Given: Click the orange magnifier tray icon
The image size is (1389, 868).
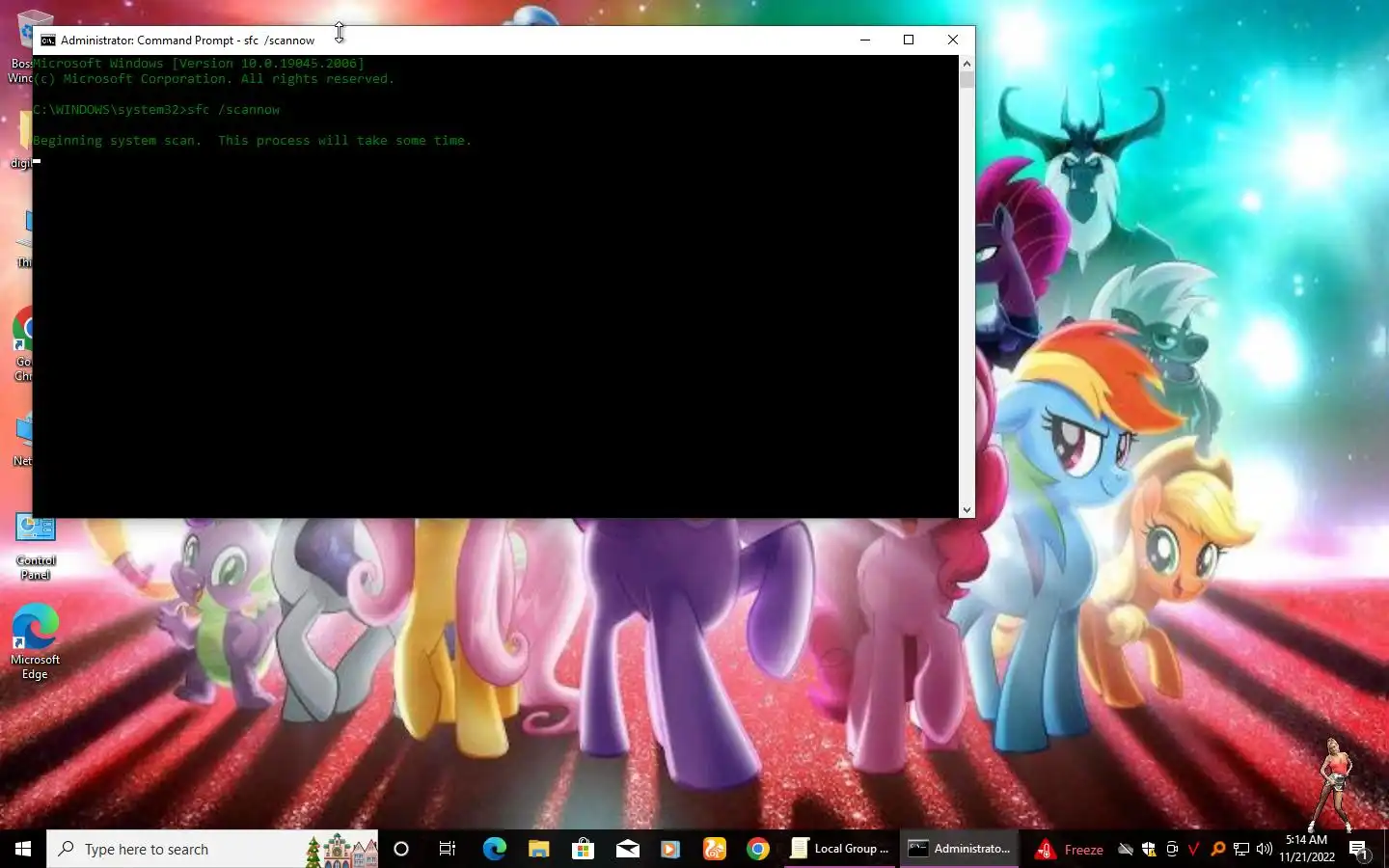Looking at the screenshot, I should (x=1217, y=850).
